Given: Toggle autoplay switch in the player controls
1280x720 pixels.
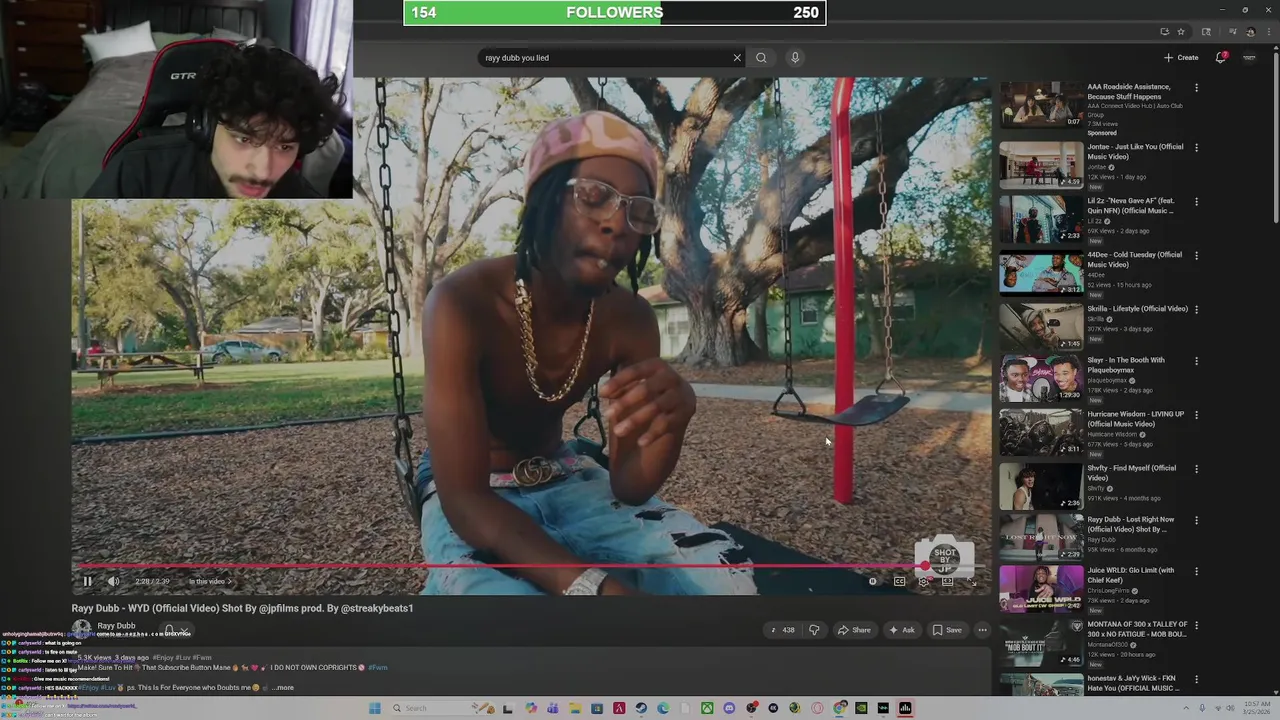Looking at the screenshot, I should (x=872, y=581).
